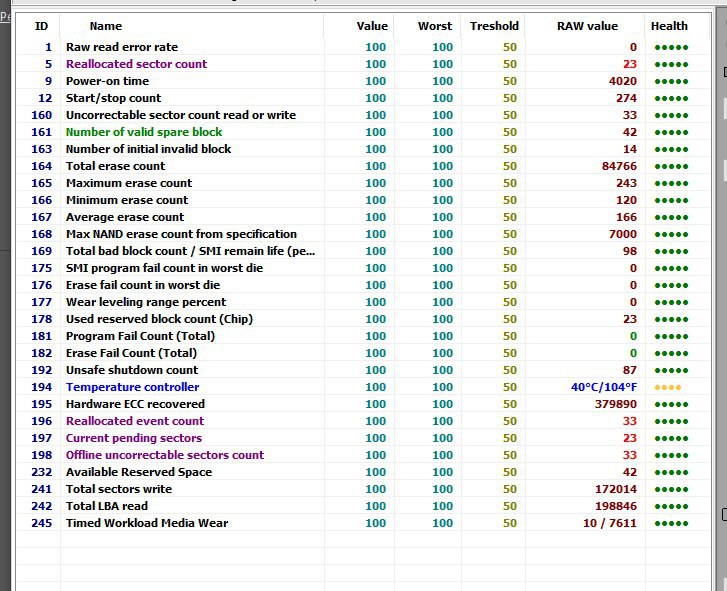The height and width of the screenshot is (591, 727).
Task: Select Reallocated event count
Action: [363, 421]
